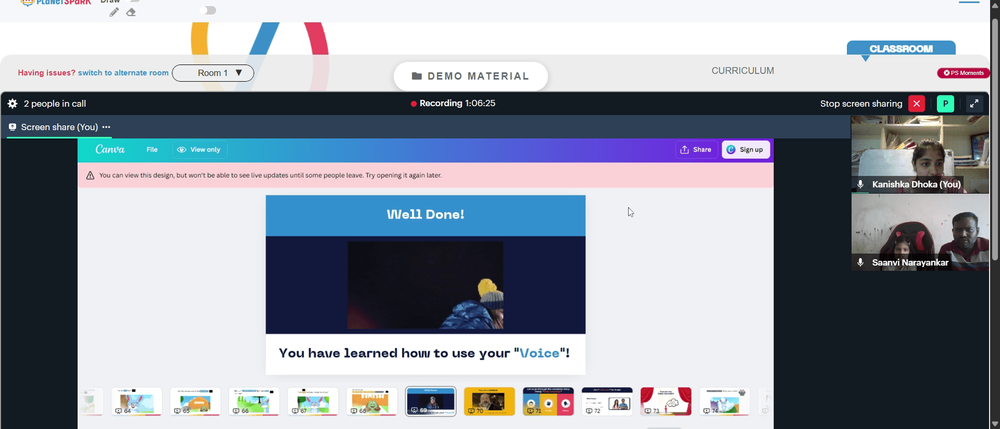
Task: Click the 2 people in call label
Action: coord(55,103)
